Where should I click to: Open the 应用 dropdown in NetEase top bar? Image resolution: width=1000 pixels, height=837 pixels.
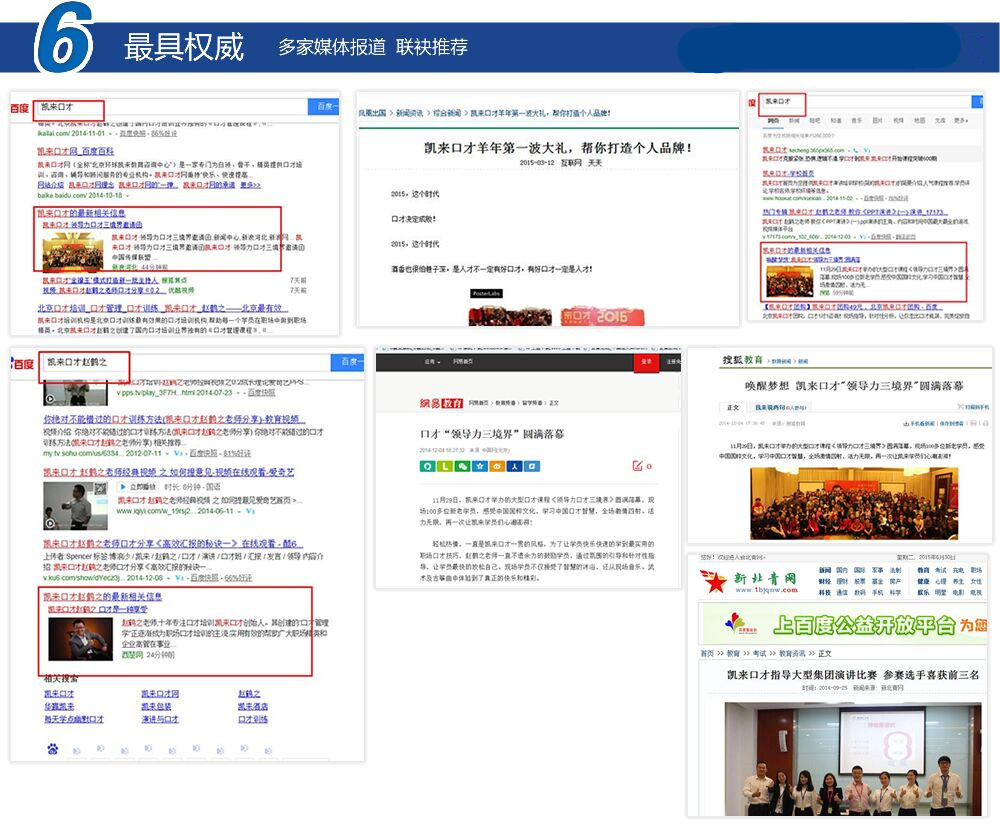(x=431, y=362)
